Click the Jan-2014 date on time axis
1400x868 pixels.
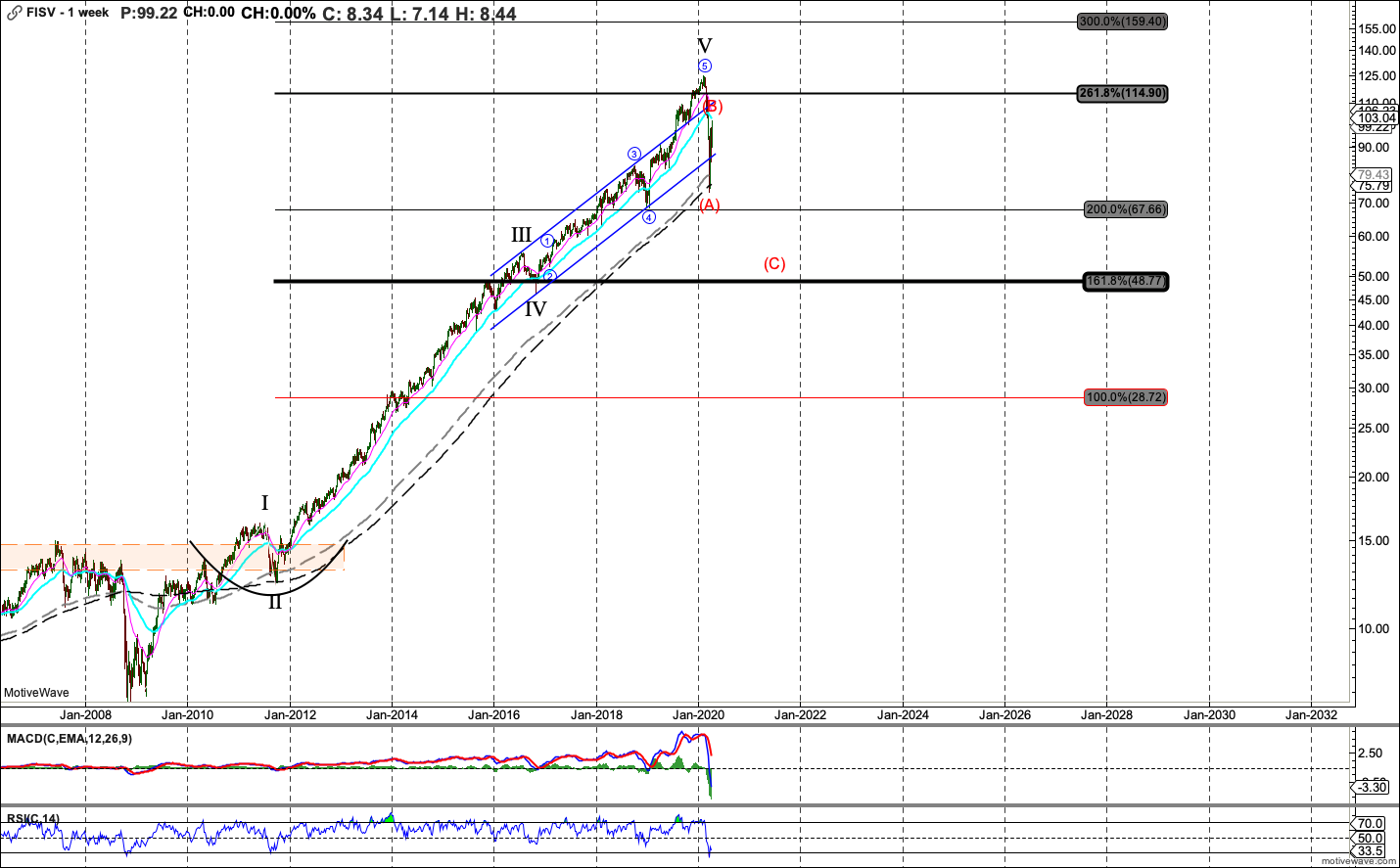392,715
